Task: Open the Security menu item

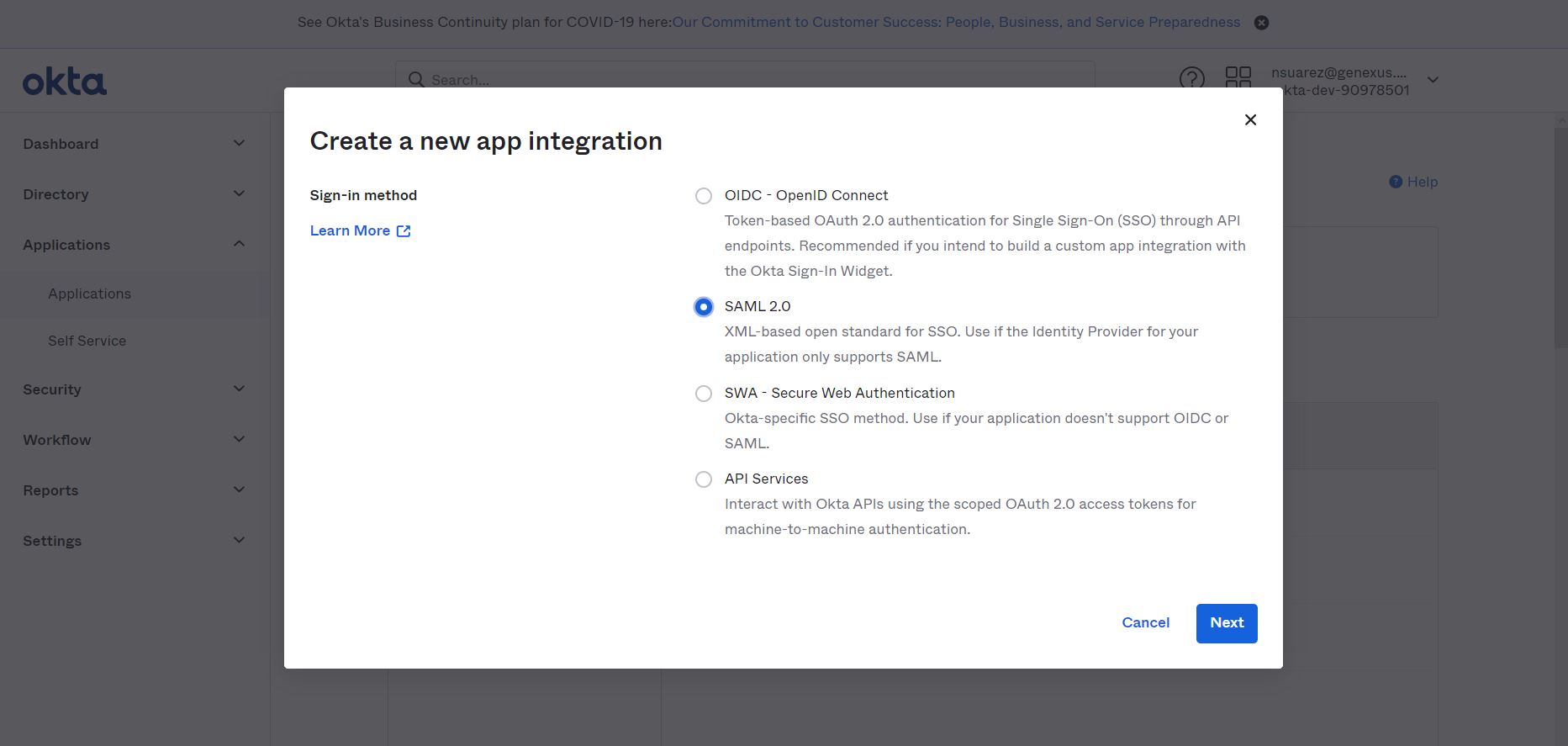Action: click(52, 389)
